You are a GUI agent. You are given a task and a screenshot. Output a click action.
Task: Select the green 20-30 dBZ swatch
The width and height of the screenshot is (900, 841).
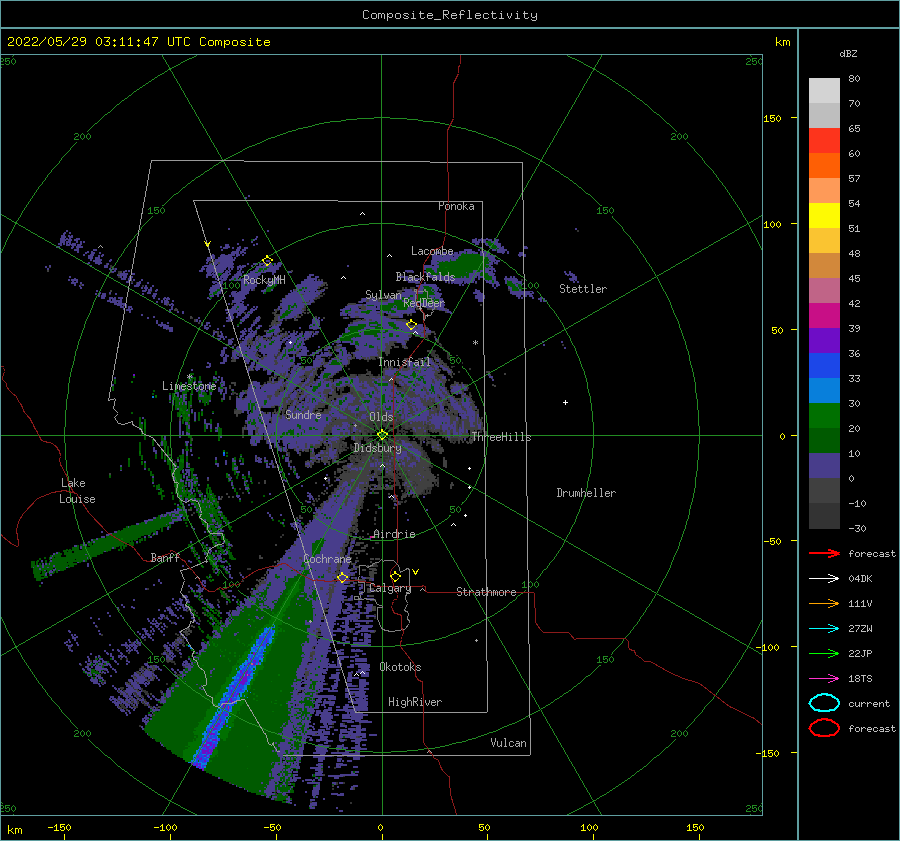824,416
